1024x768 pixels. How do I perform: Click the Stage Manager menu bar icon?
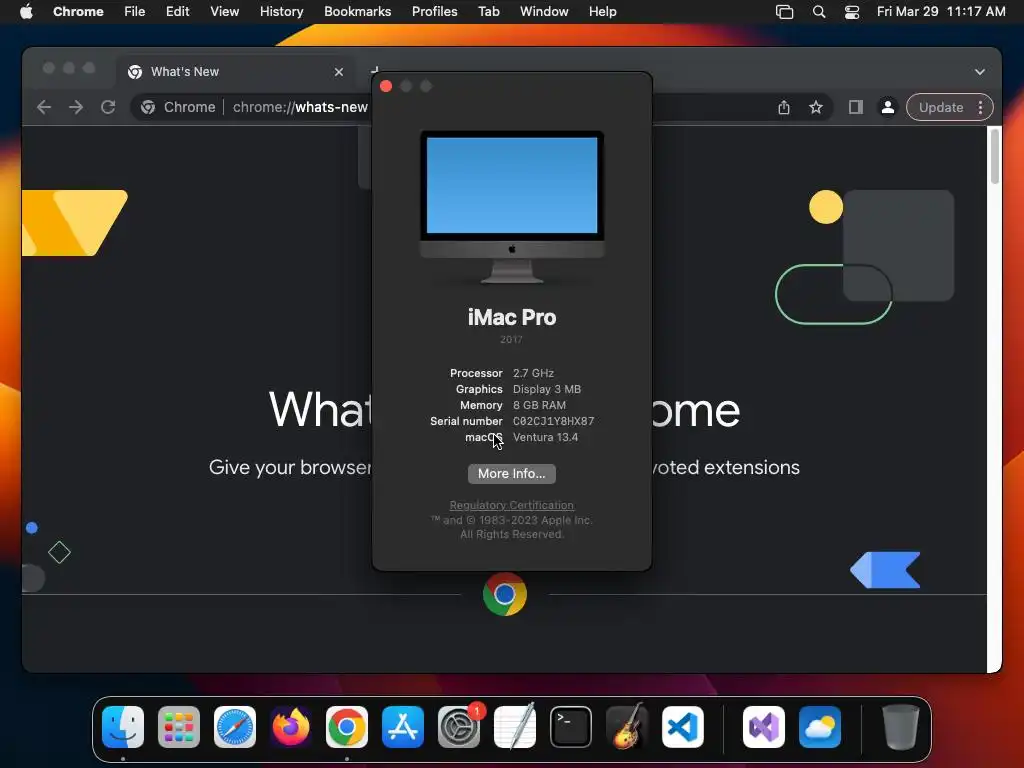click(784, 12)
